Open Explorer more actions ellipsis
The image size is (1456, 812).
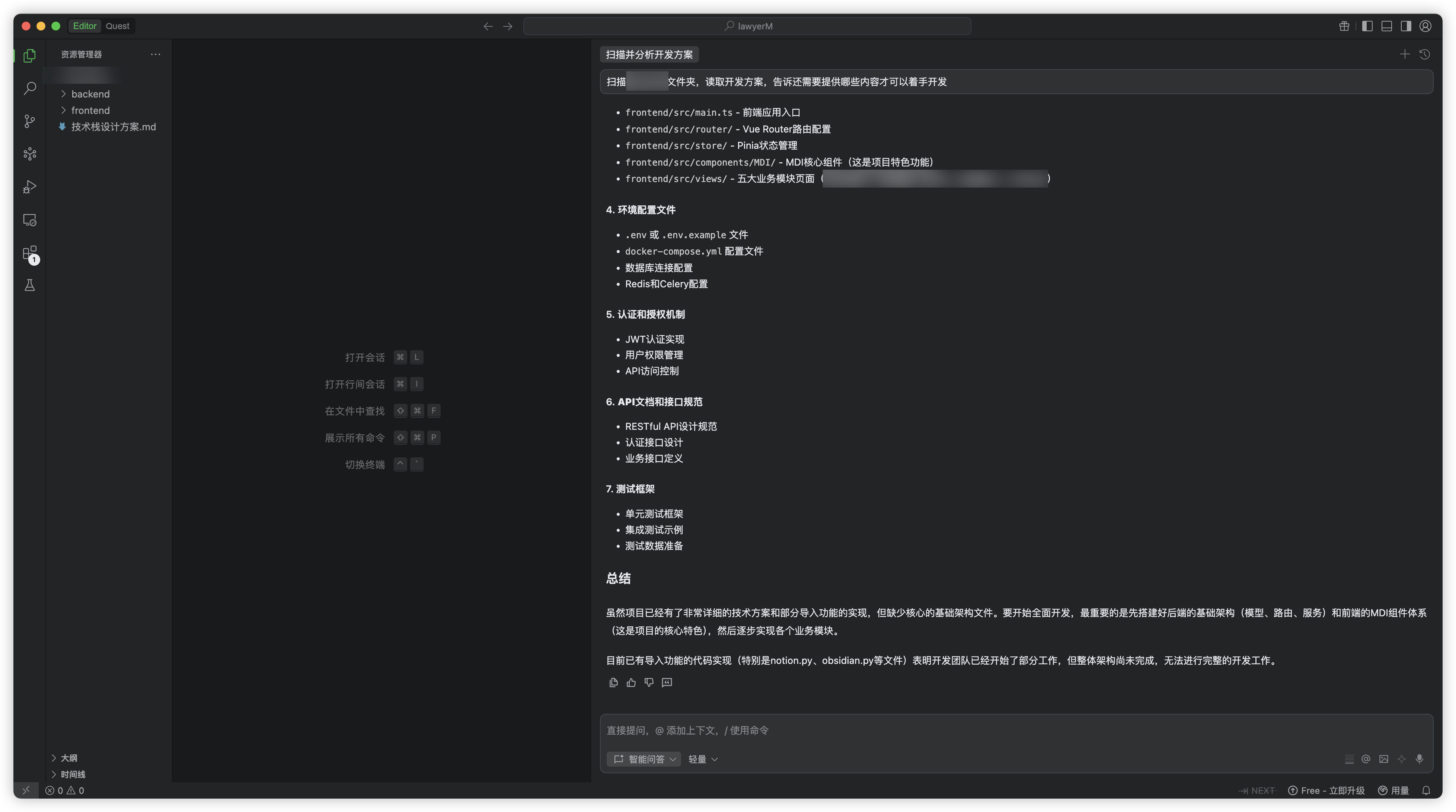[156, 54]
